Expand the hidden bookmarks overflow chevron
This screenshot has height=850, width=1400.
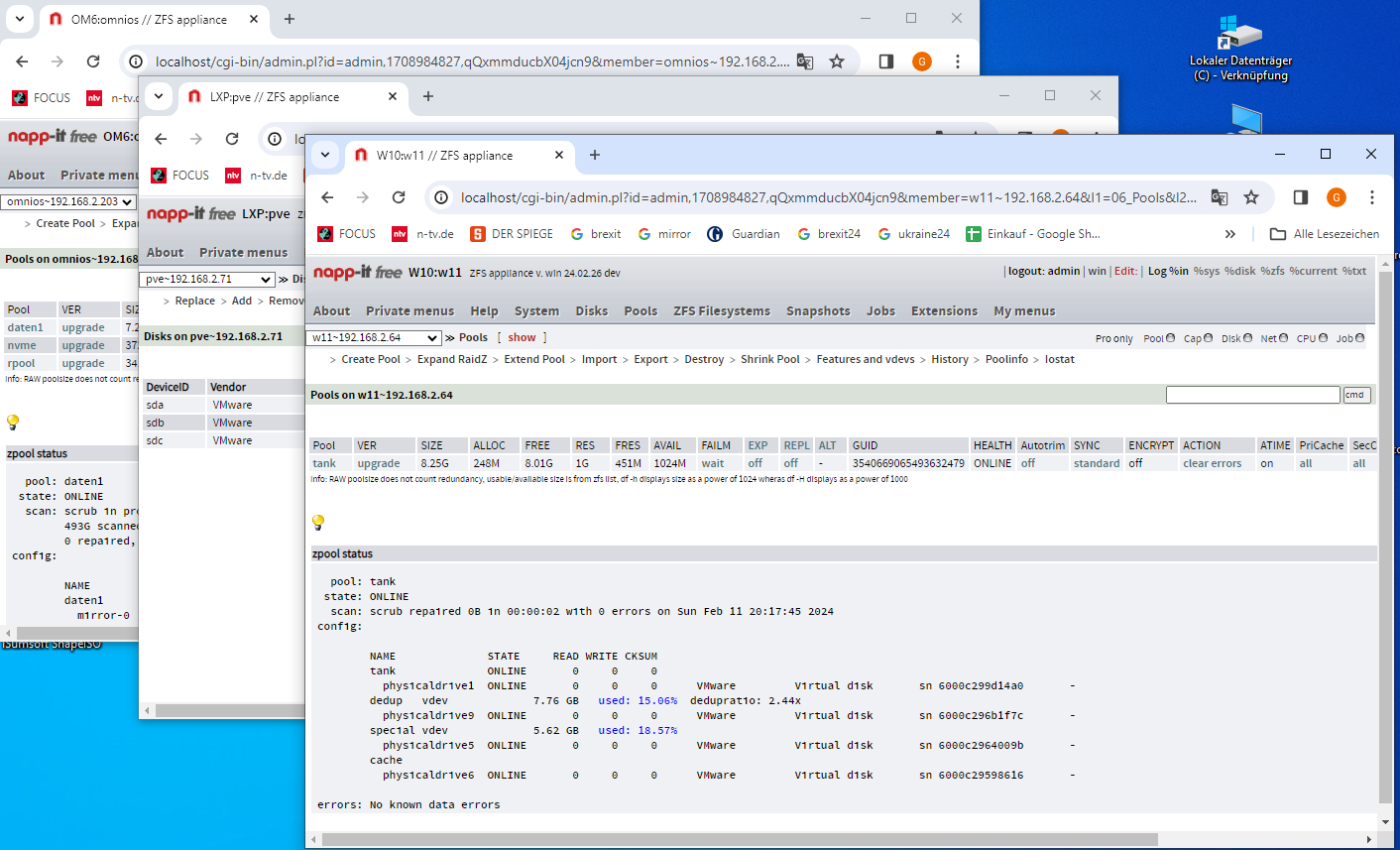pos(1229,234)
